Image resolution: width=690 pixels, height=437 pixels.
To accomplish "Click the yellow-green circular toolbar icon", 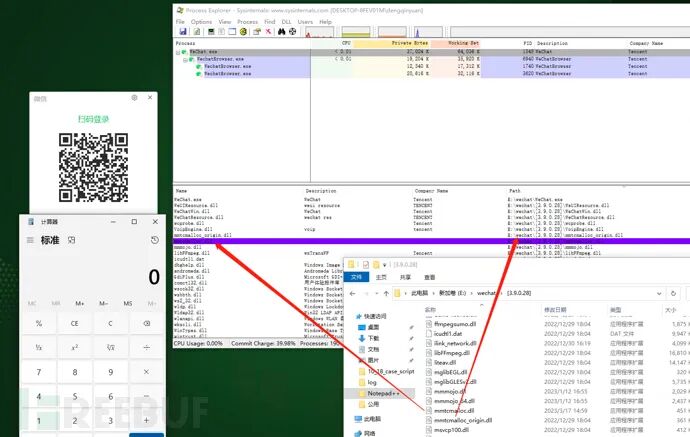I will [243, 32].
